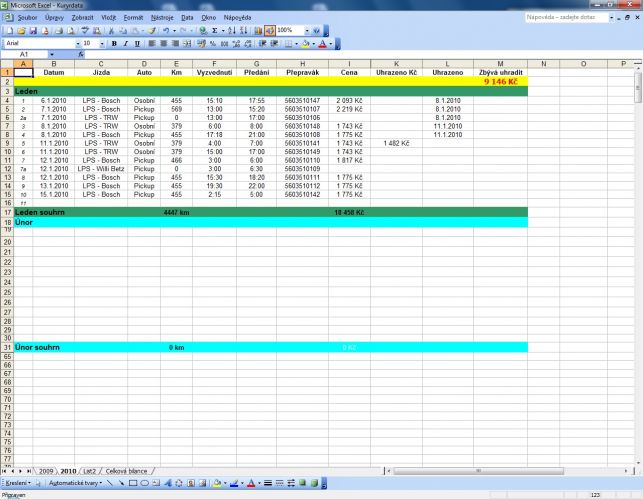Go to the first sheet tab with the navigation arrow
Image resolution: width=643 pixels, height=499 pixels.
5,471
